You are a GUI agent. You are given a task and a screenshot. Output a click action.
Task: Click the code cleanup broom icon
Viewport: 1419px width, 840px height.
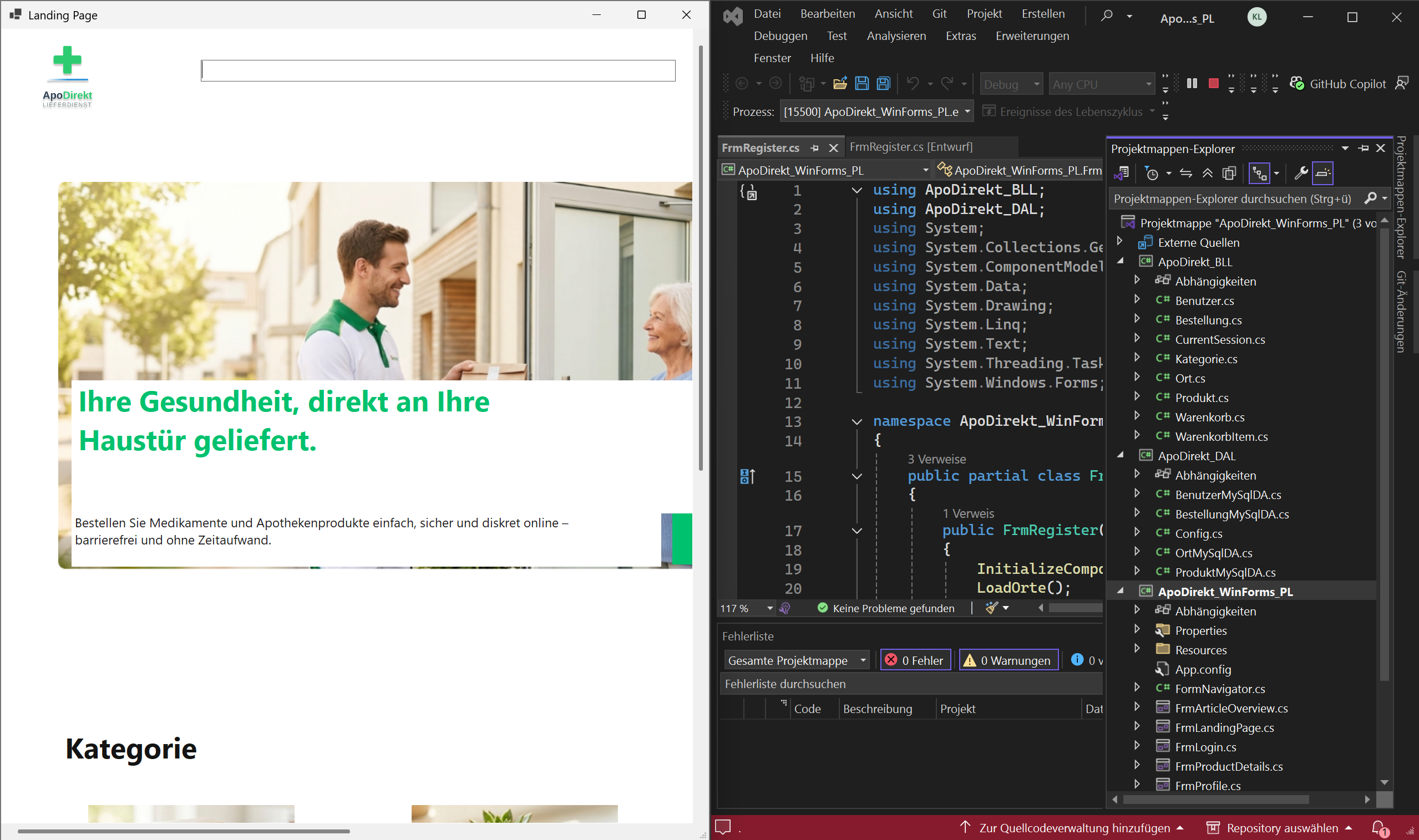(991, 608)
